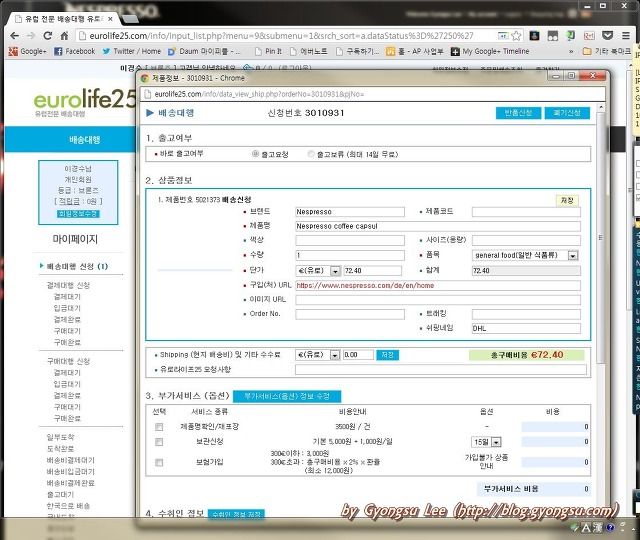Click the 수량 quantity field

(350, 256)
